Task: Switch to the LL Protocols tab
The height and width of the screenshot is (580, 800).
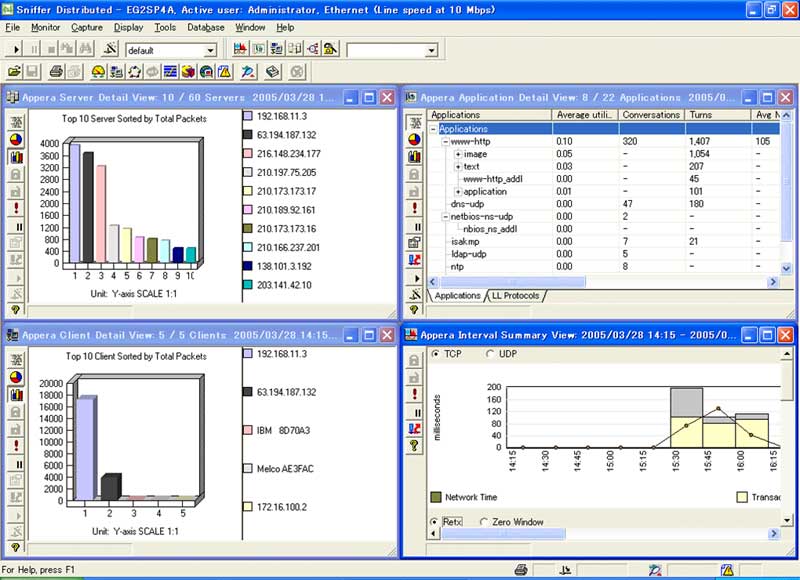Action: (516, 296)
